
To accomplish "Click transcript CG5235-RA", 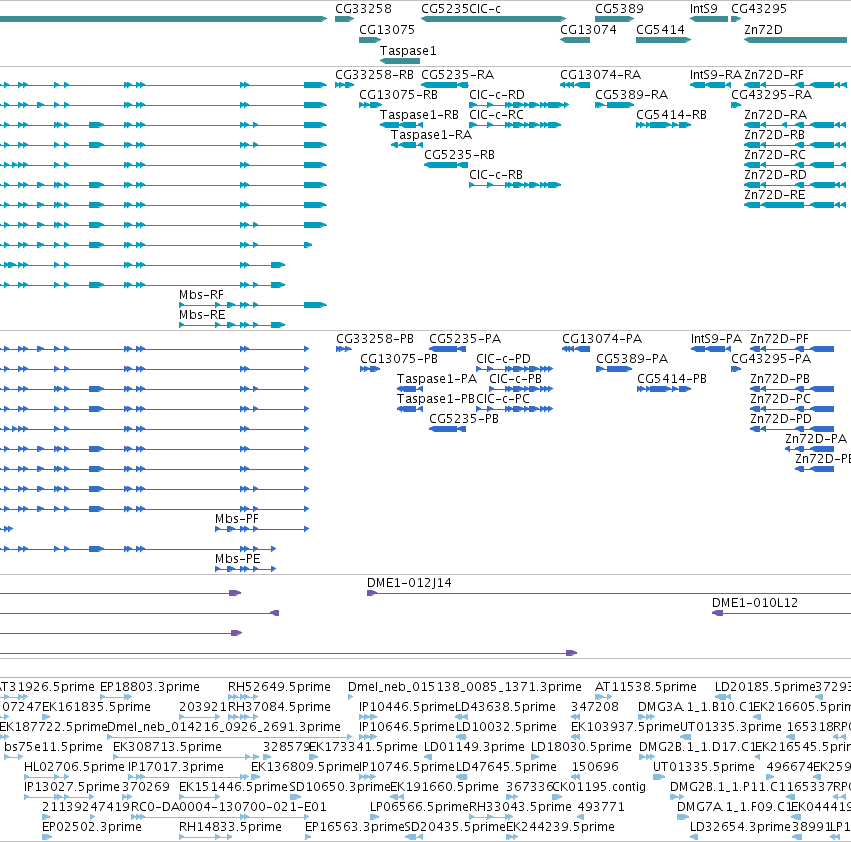I will click(x=443, y=85).
